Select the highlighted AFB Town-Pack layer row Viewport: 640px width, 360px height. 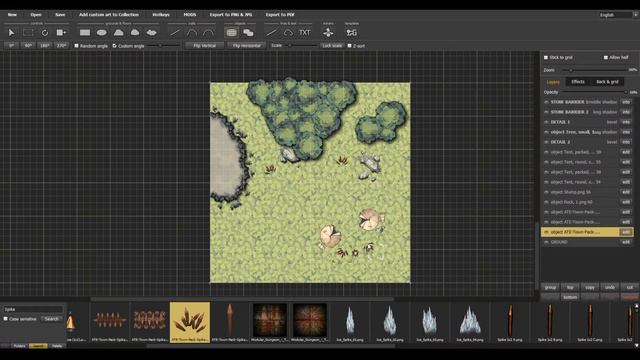coord(587,232)
